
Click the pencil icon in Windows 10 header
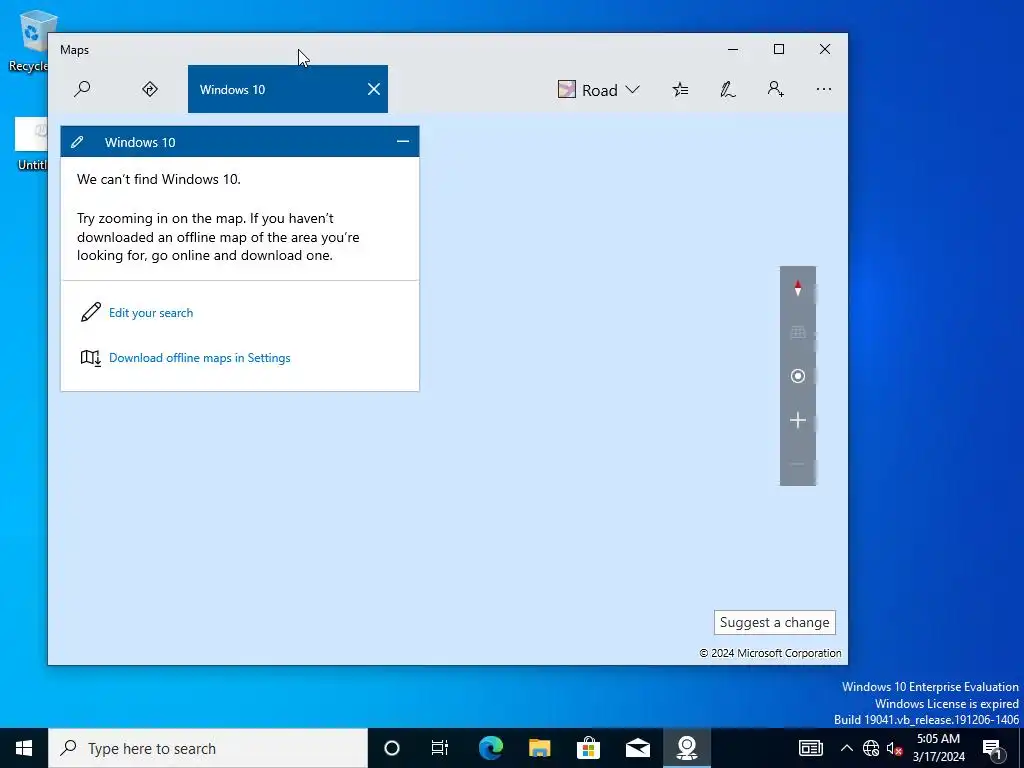tap(77, 142)
